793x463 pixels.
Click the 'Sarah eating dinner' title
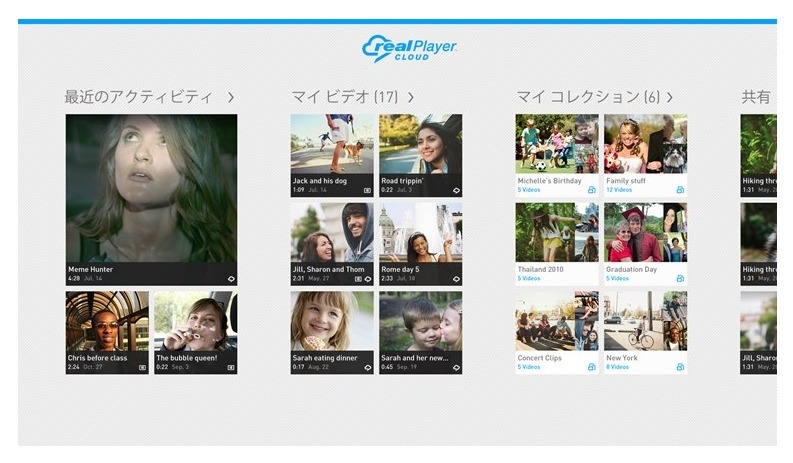[325, 358]
